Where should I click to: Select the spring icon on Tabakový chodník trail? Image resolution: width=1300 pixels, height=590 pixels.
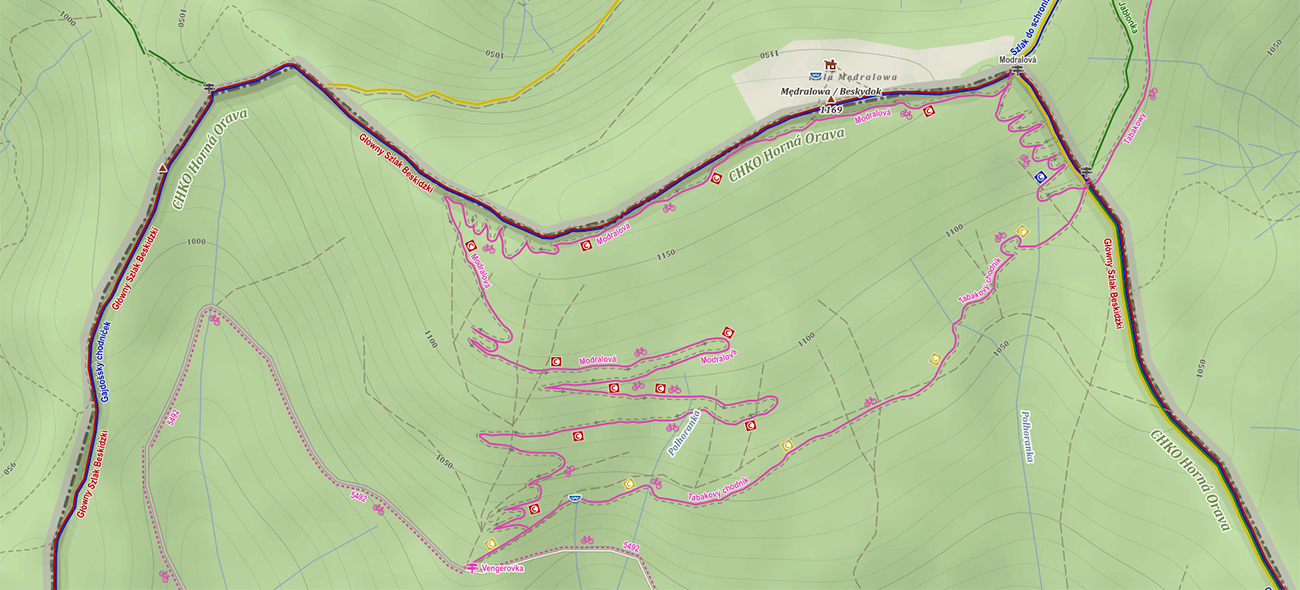pyautogui.click(x=574, y=498)
